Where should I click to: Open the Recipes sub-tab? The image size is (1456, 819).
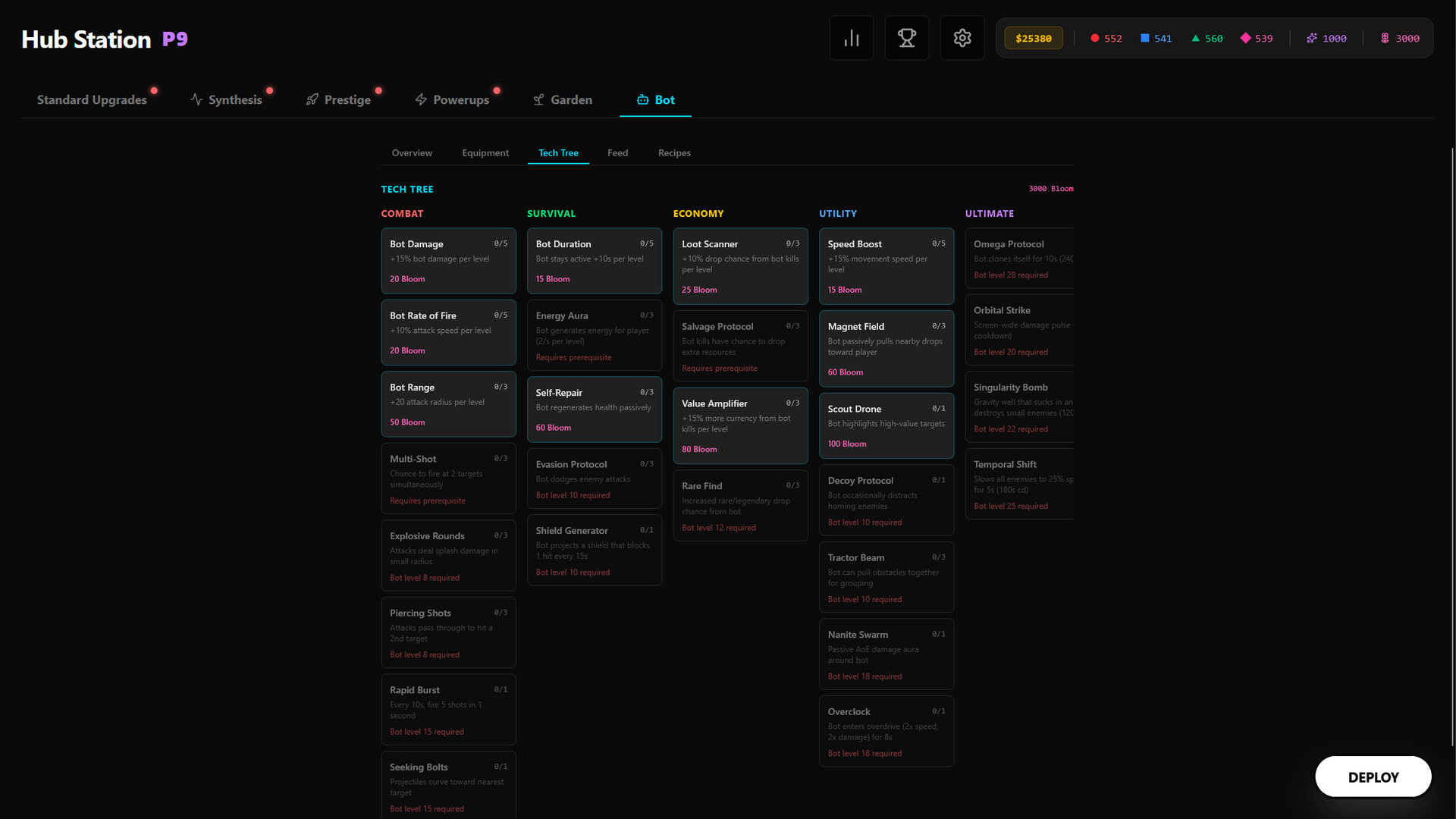click(x=674, y=153)
